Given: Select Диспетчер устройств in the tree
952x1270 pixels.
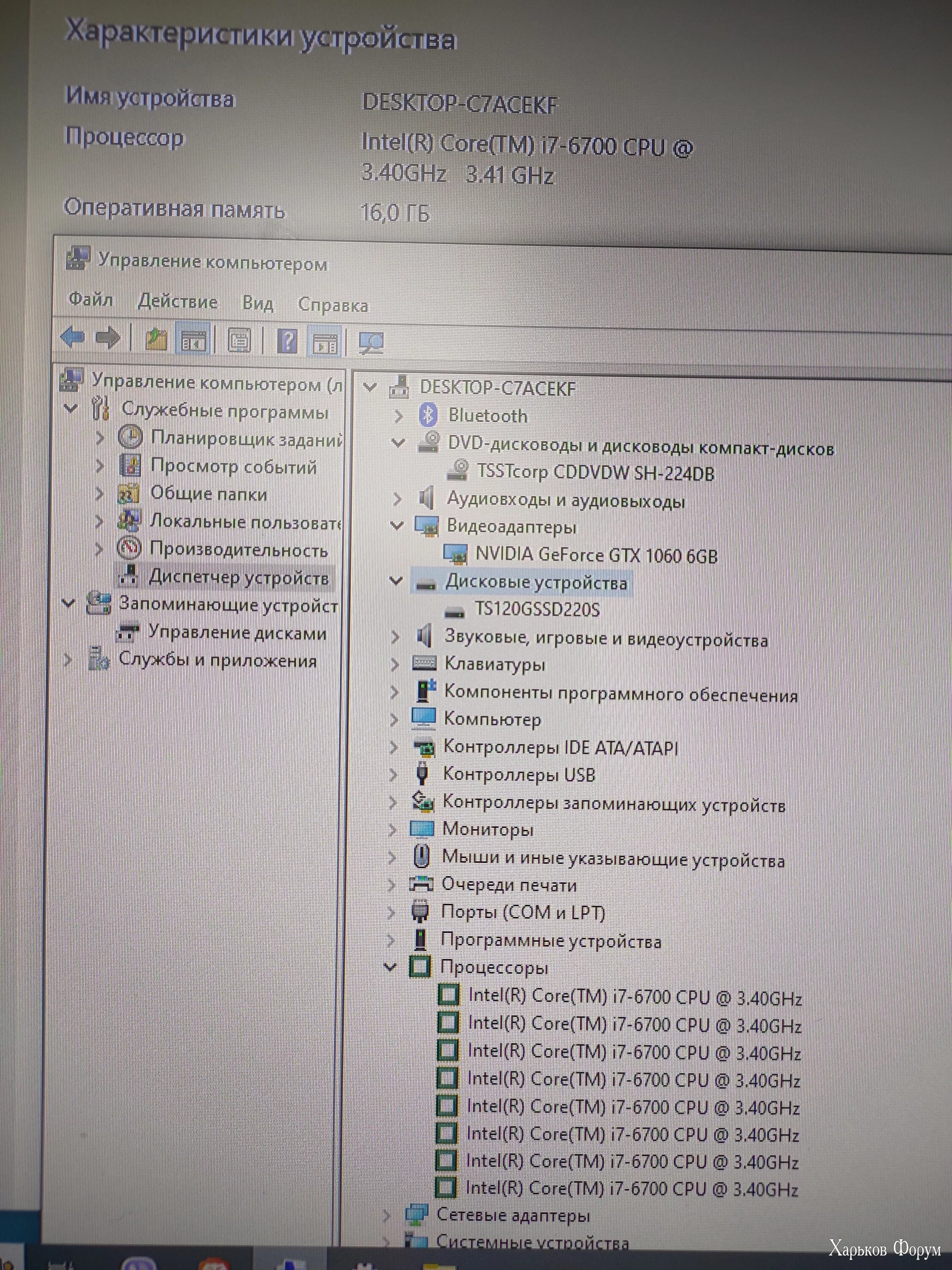Looking at the screenshot, I should pyautogui.click(x=239, y=577).
